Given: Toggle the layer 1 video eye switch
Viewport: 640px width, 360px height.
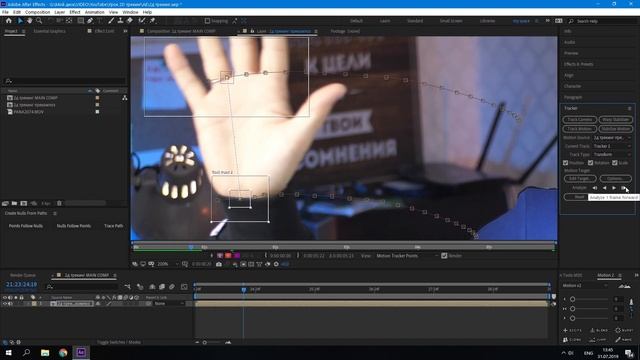Looking at the screenshot, I should tap(5, 304).
